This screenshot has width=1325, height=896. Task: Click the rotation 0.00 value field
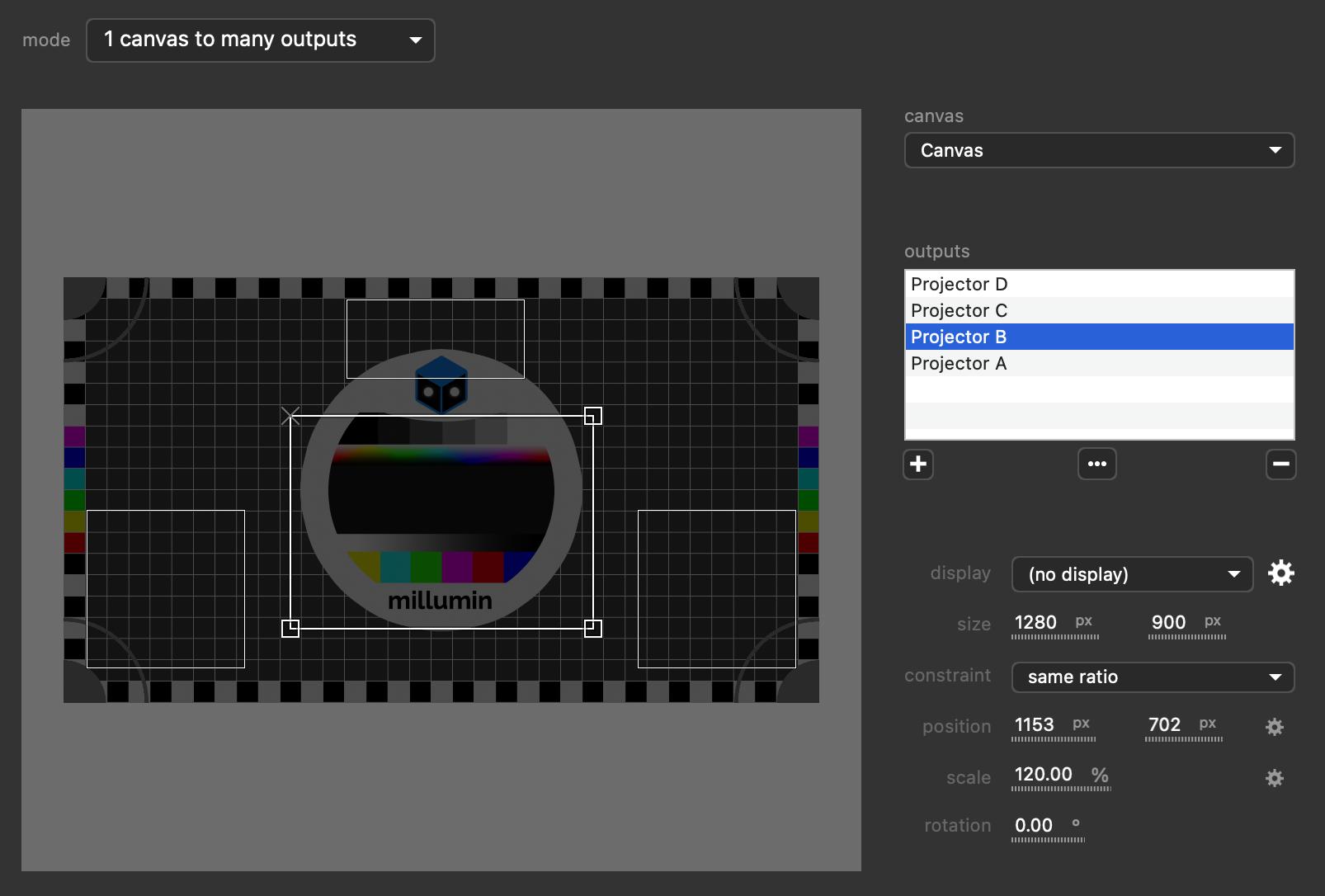click(x=1035, y=826)
